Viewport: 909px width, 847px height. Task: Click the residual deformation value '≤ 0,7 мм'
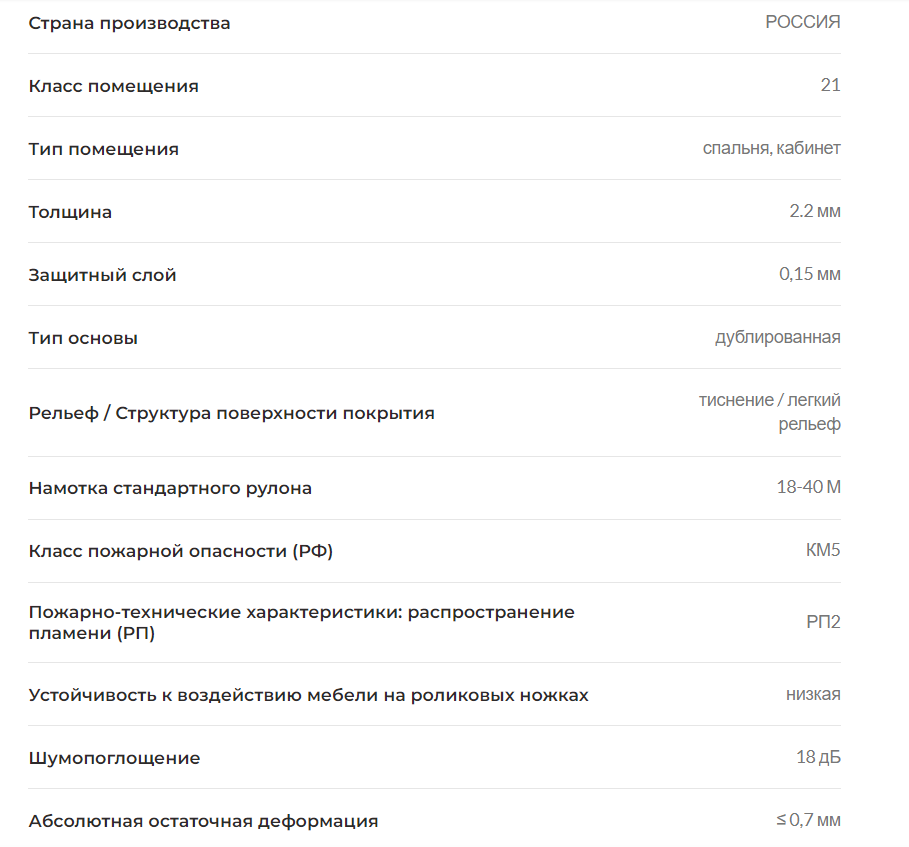point(809,820)
